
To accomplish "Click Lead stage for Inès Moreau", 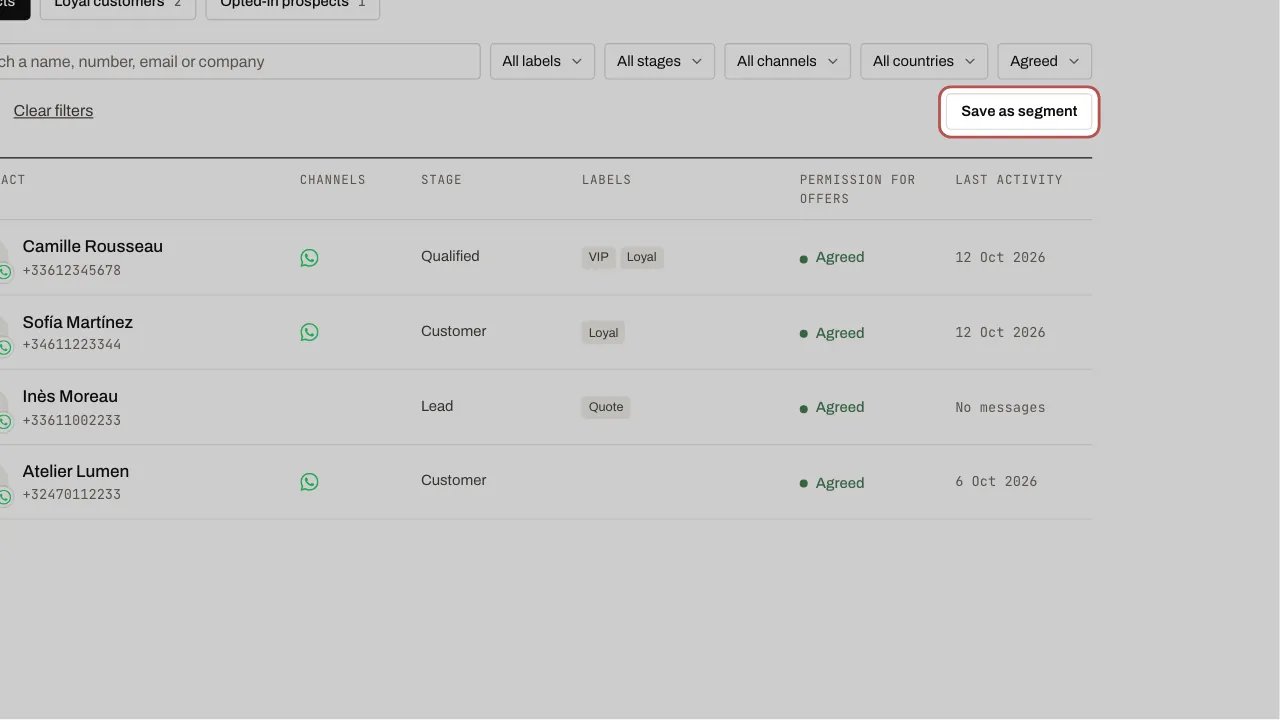I will 437,406.
